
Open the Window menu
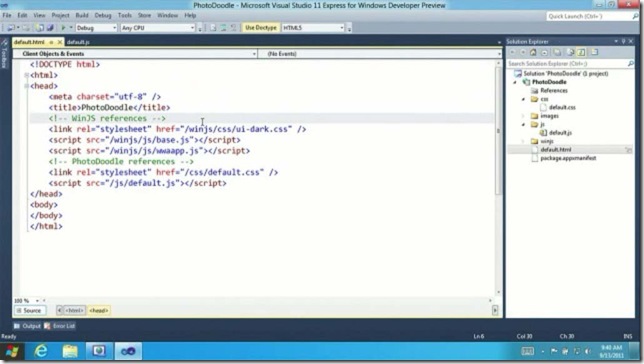point(168,15)
